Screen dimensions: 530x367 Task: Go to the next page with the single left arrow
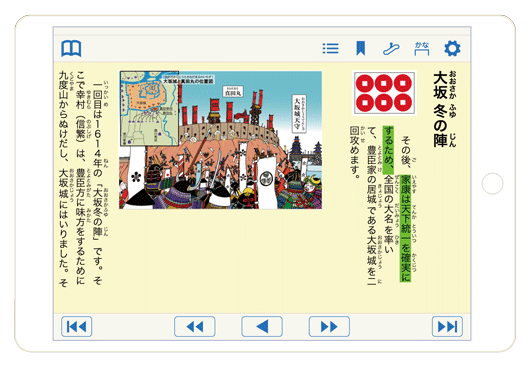[262, 326]
